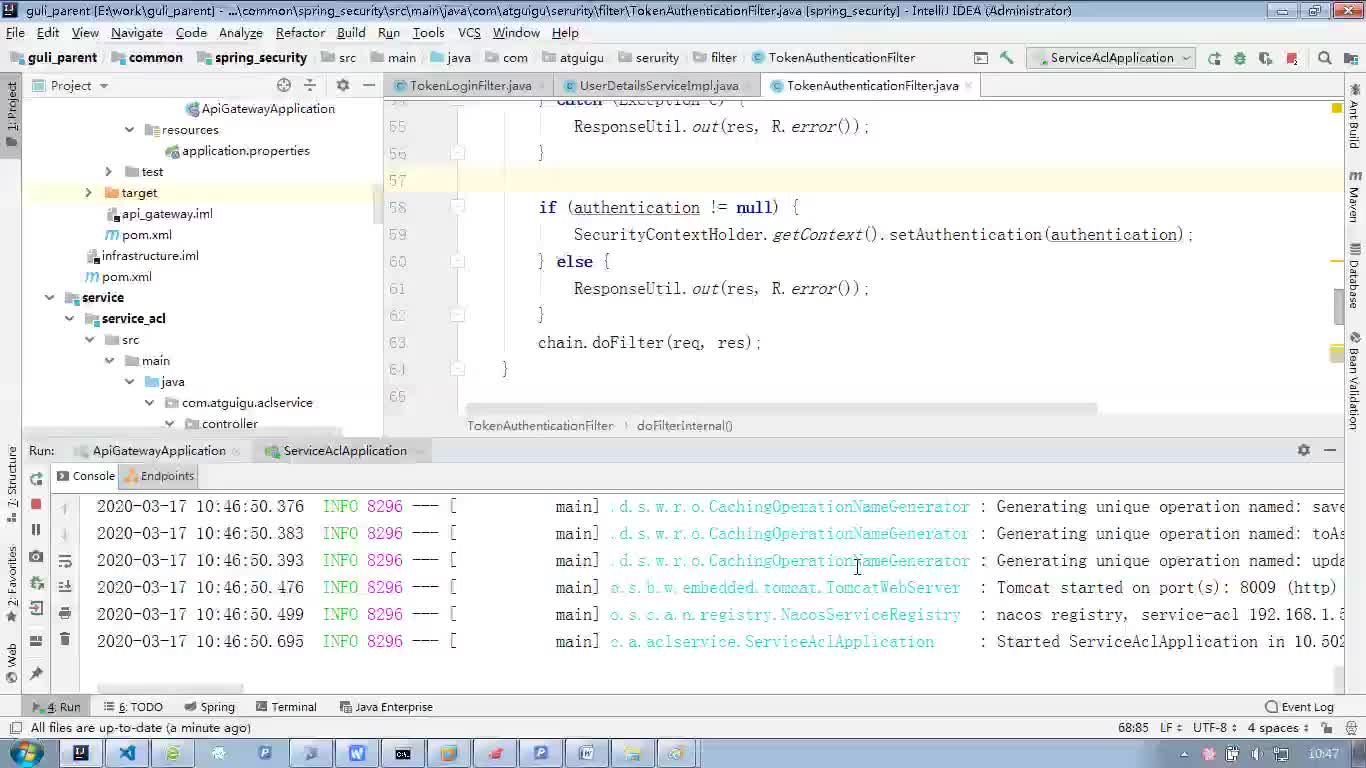Open Run panel settings gear
Viewport: 1366px width, 768px height.
click(1304, 451)
